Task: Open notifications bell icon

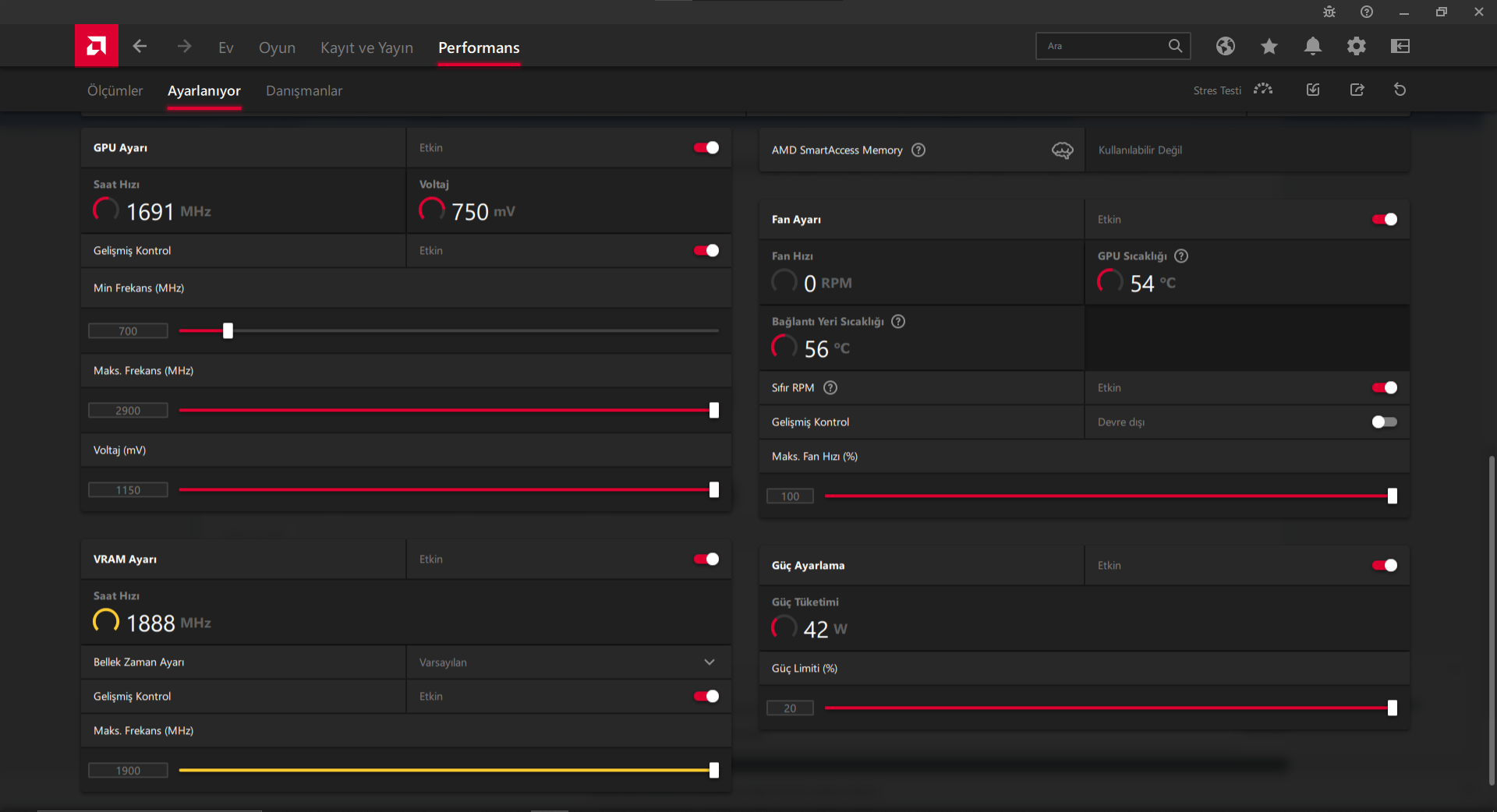Action: tap(1312, 47)
